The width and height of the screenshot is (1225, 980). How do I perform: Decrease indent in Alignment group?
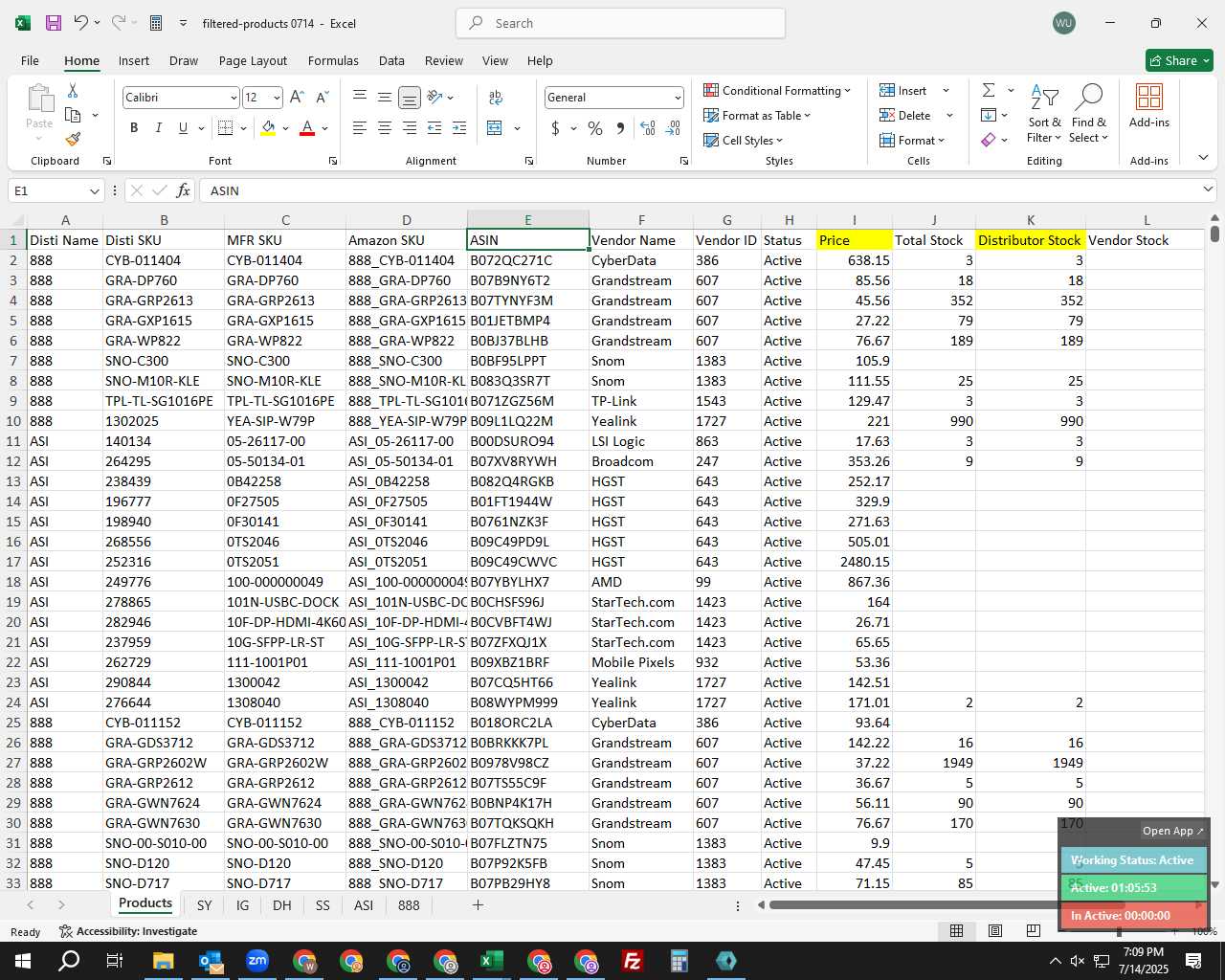[x=434, y=127]
